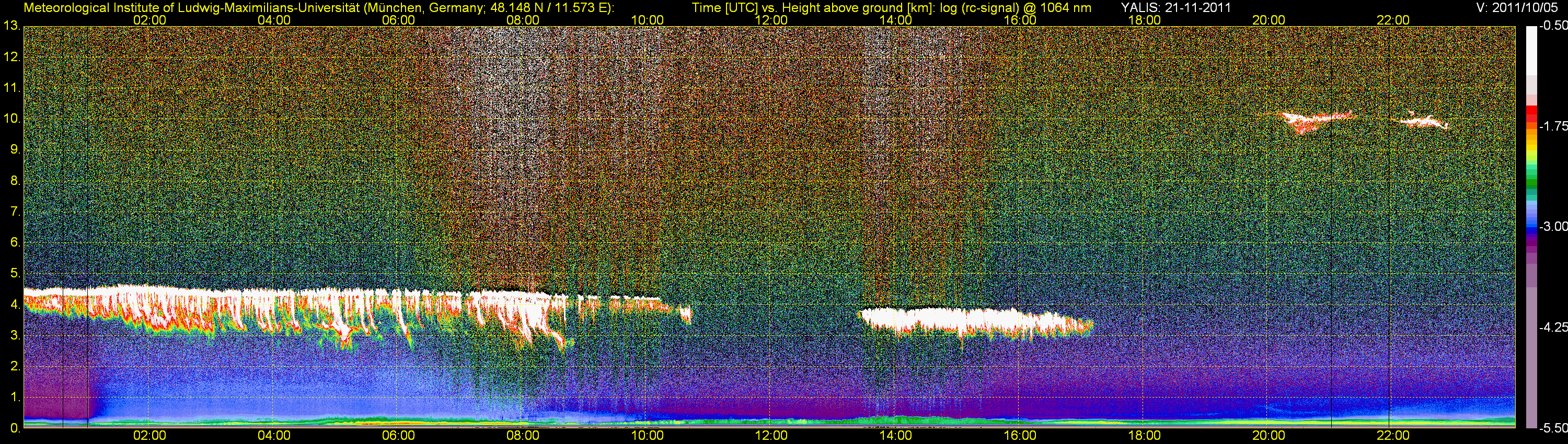
Task: Click the '22:00' label on the top time axis
Action: [1393, 20]
